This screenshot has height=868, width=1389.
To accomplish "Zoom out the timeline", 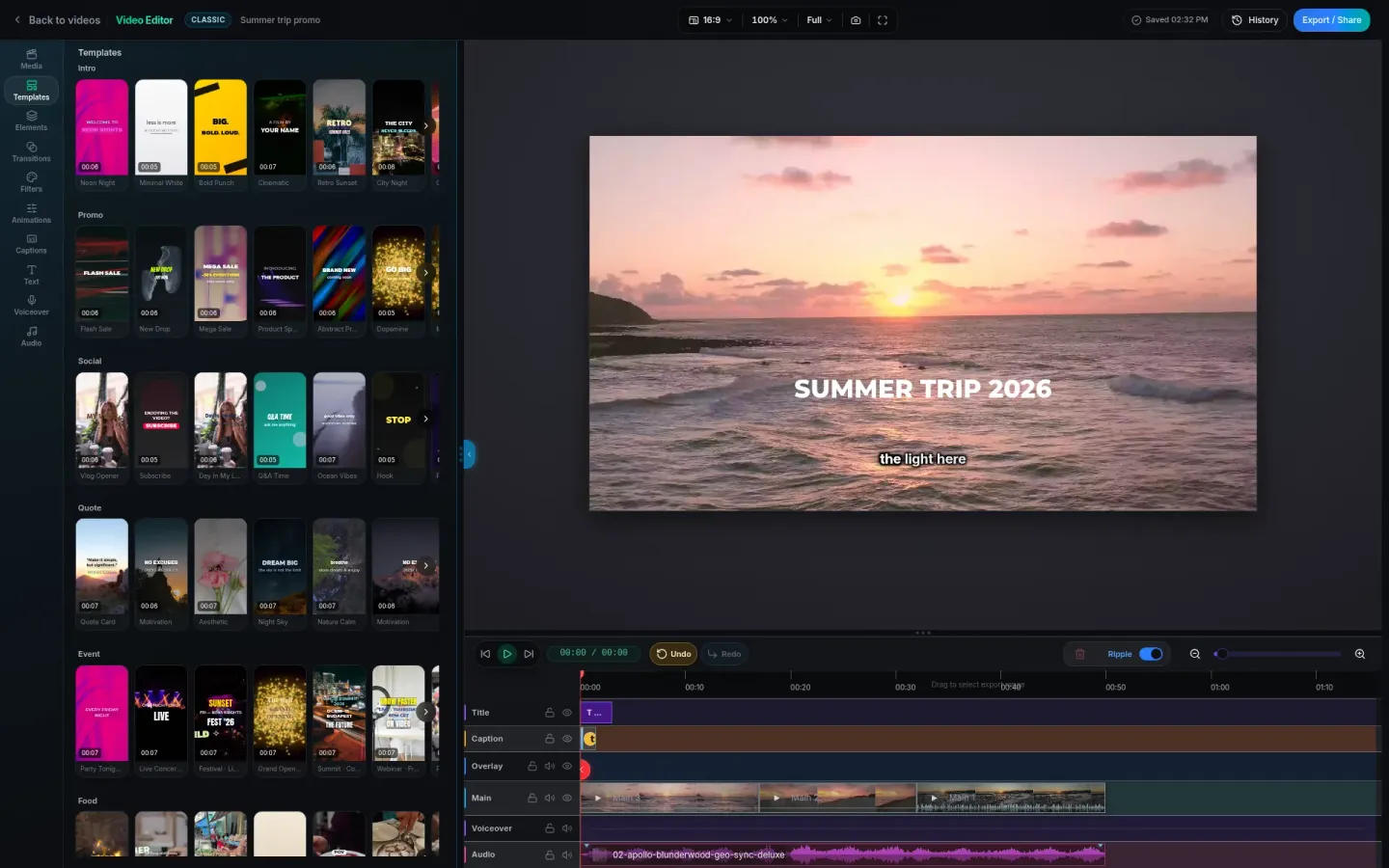I will [1195, 654].
